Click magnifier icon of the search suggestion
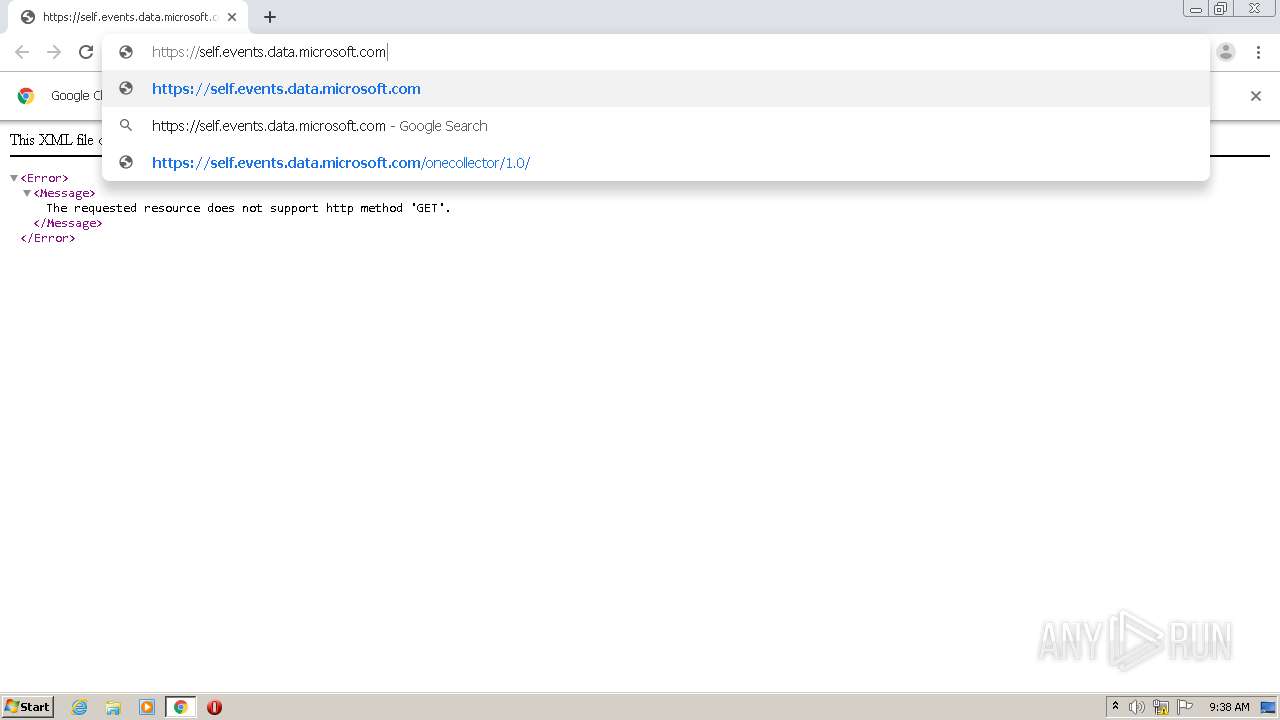This screenshot has height=720, width=1280. tap(126, 125)
